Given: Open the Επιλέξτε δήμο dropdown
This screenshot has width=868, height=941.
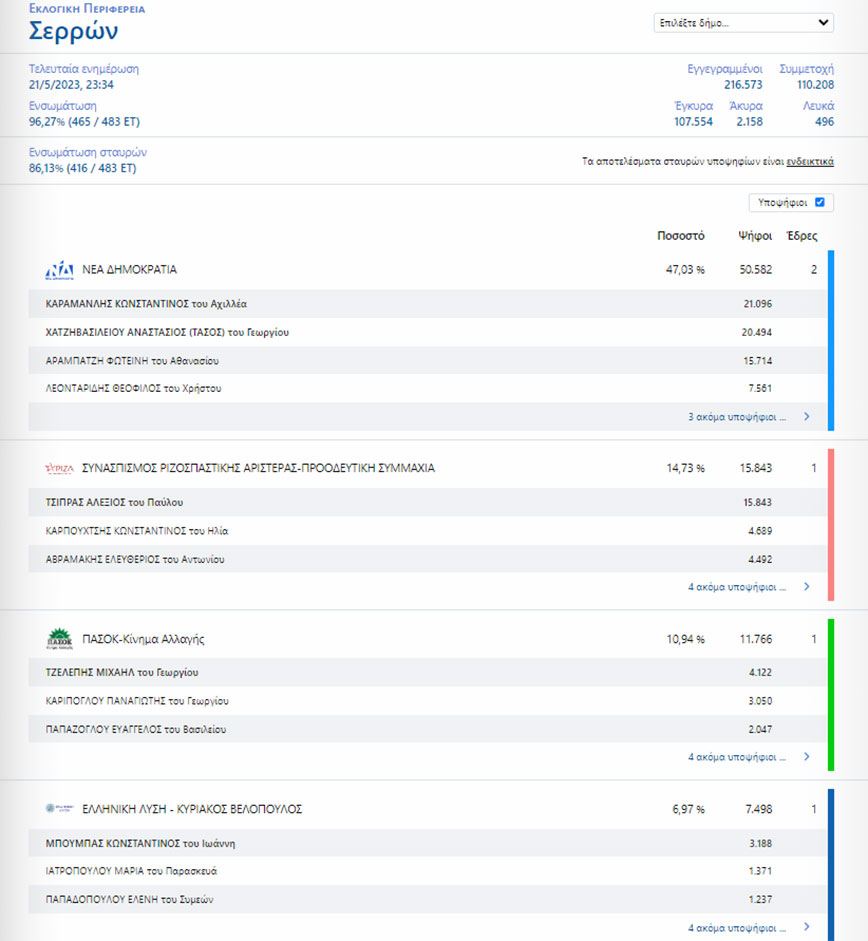Looking at the screenshot, I should pos(743,23).
